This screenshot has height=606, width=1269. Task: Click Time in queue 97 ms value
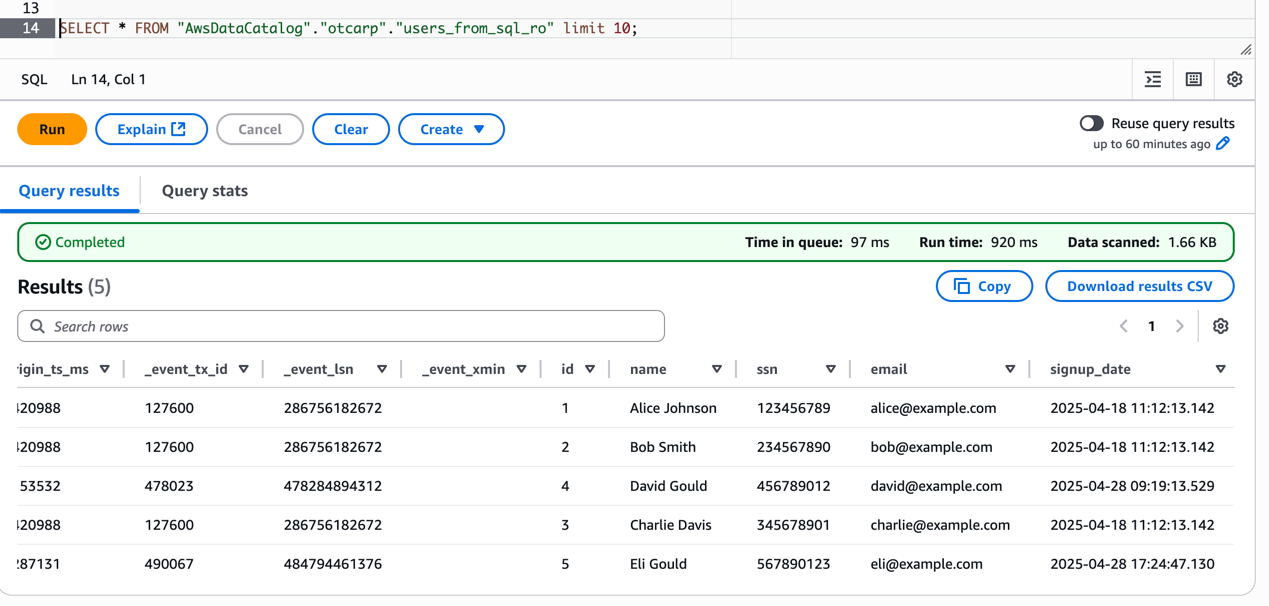point(869,242)
